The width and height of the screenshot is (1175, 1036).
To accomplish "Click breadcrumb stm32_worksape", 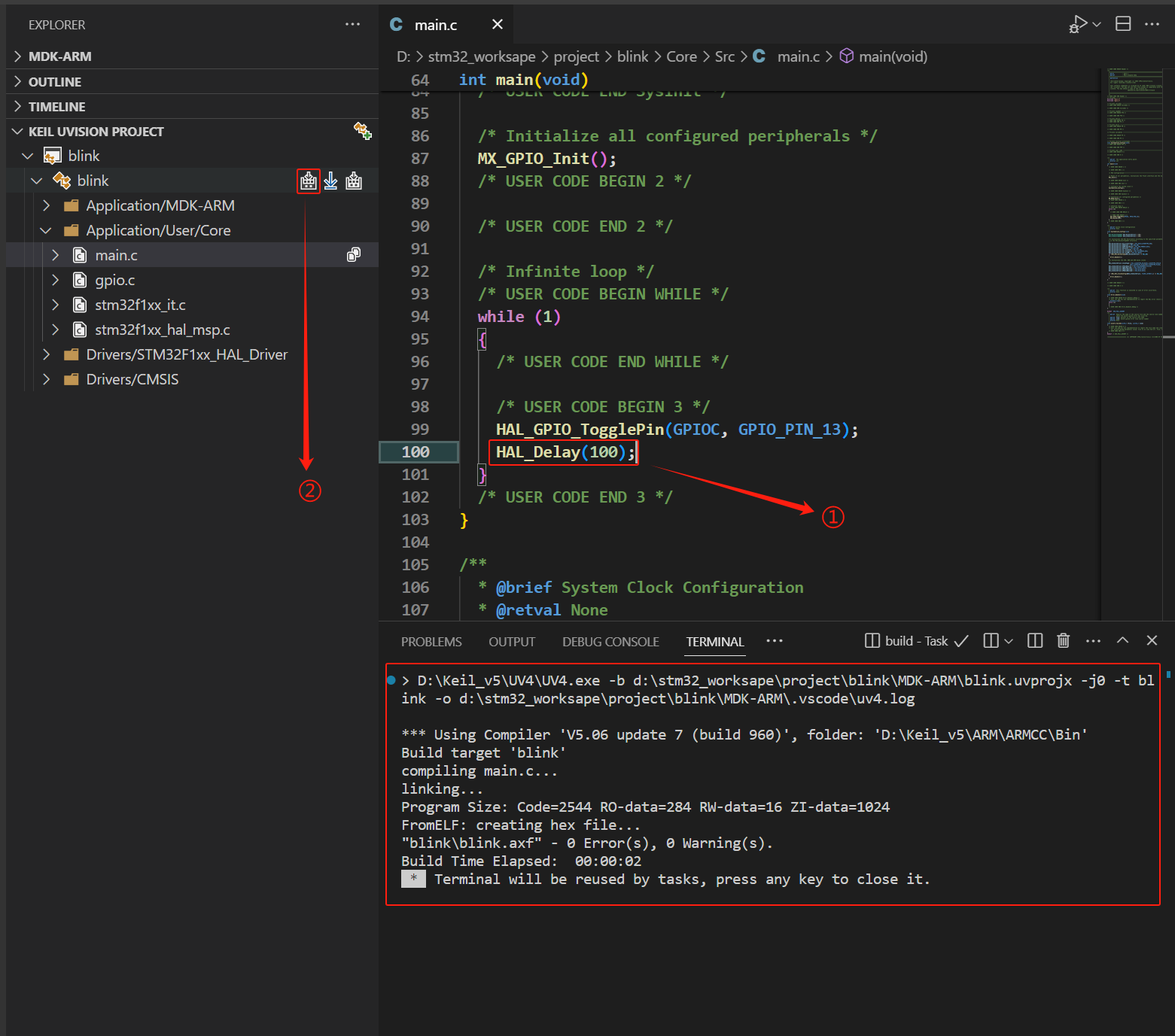I will 482,56.
